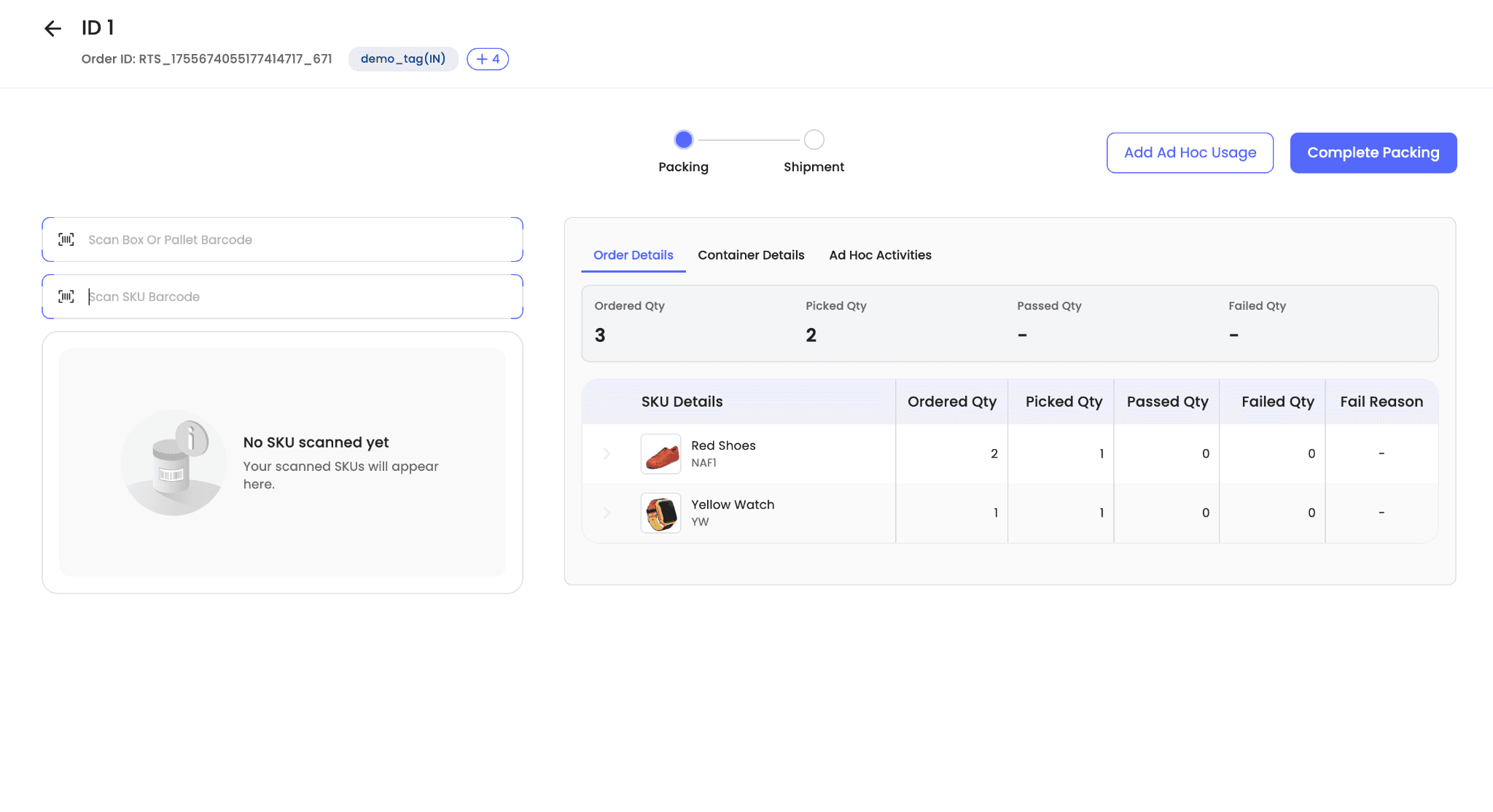The width and height of the screenshot is (1493, 812).
Task: Click the Yellow Watch product image
Action: tap(660, 513)
